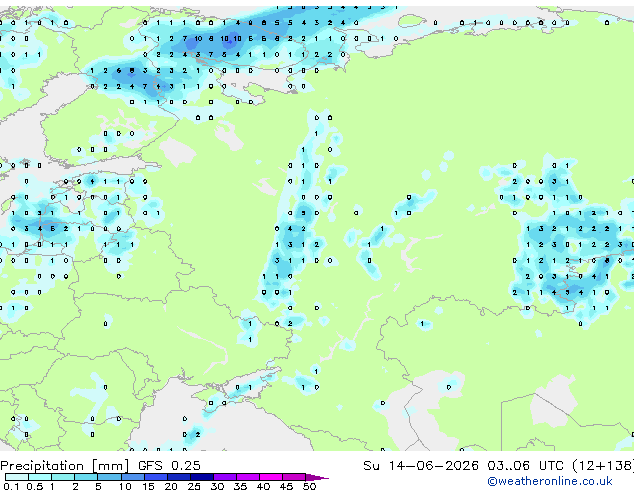The width and height of the screenshot is (634, 490).
Task: Click the 15–20 mm legend swatch
Action: click(155, 477)
